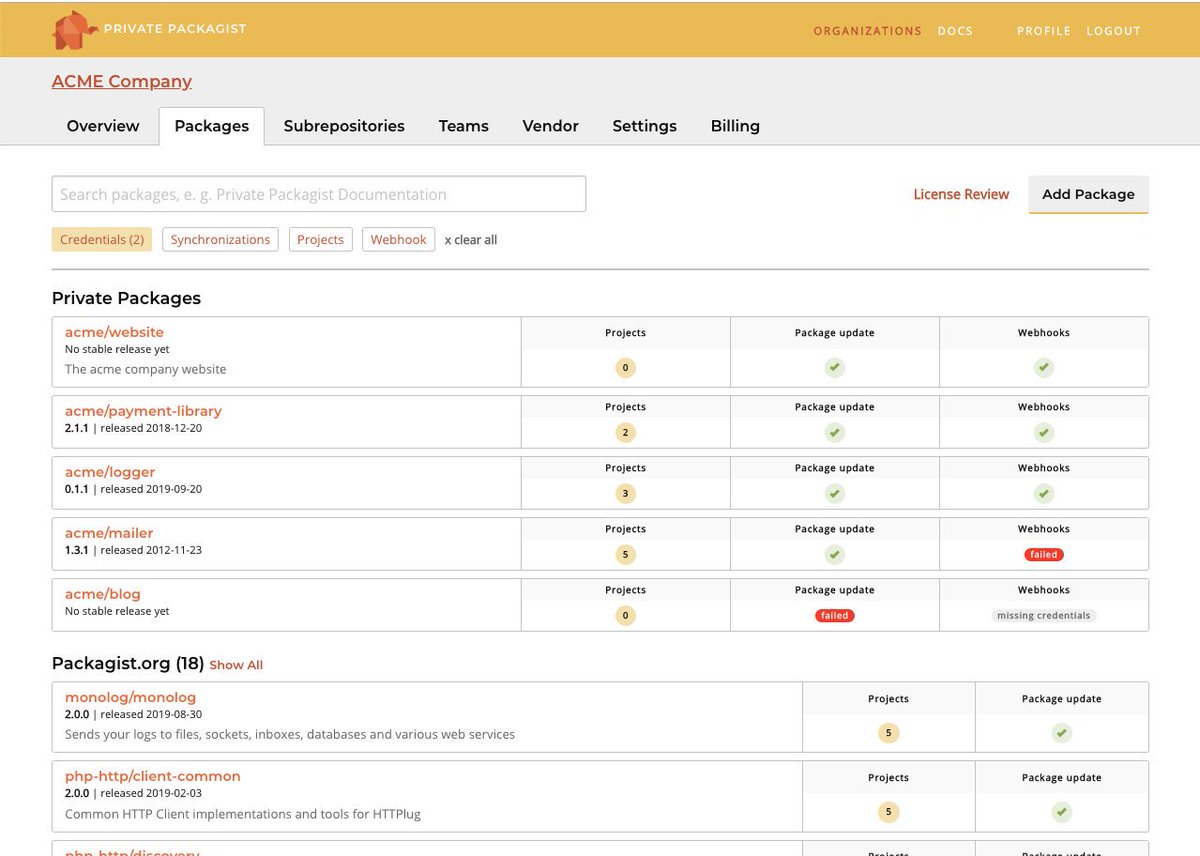
Task: Toggle the Webhook filter tag
Action: pos(398,240)
